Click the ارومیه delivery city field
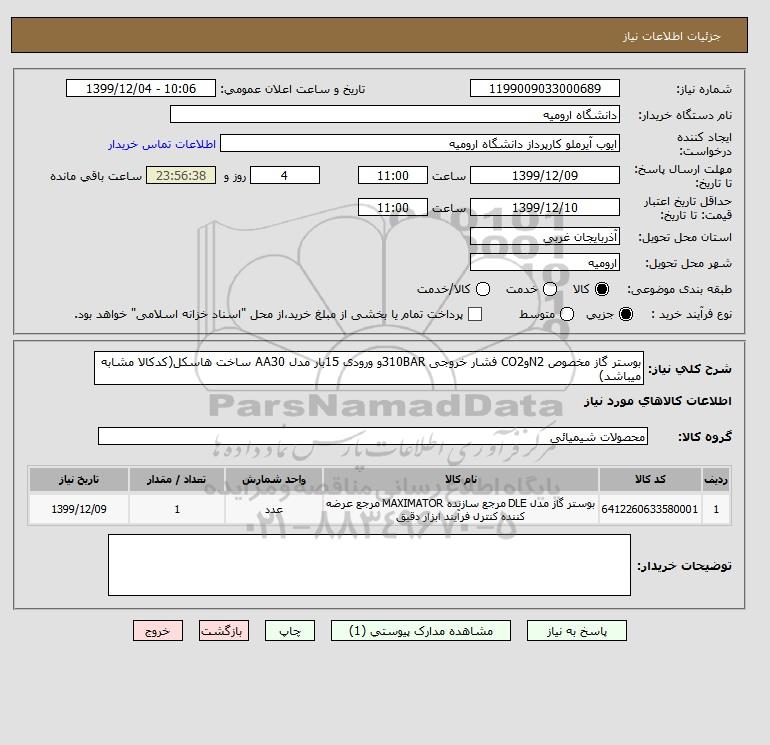The width and height of the screenshot is (770, 745). click(x=545, y=262)
